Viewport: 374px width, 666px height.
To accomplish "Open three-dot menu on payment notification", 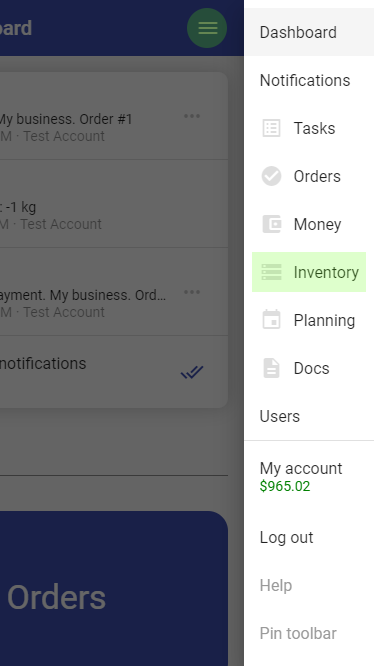I will tap(192, 292).
